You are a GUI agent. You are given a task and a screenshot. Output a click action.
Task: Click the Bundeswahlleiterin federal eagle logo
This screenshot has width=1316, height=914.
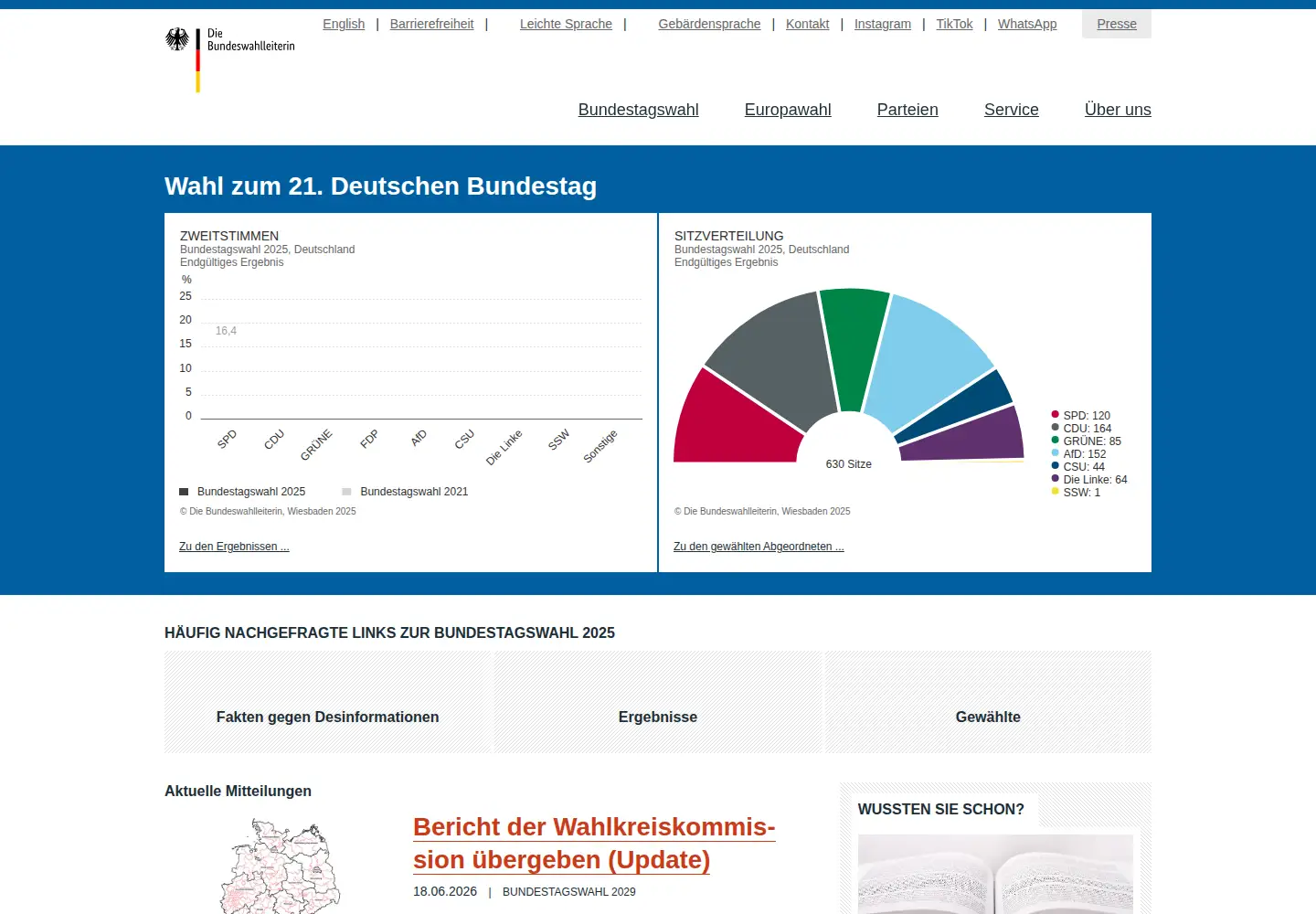(x=229, y=59)
